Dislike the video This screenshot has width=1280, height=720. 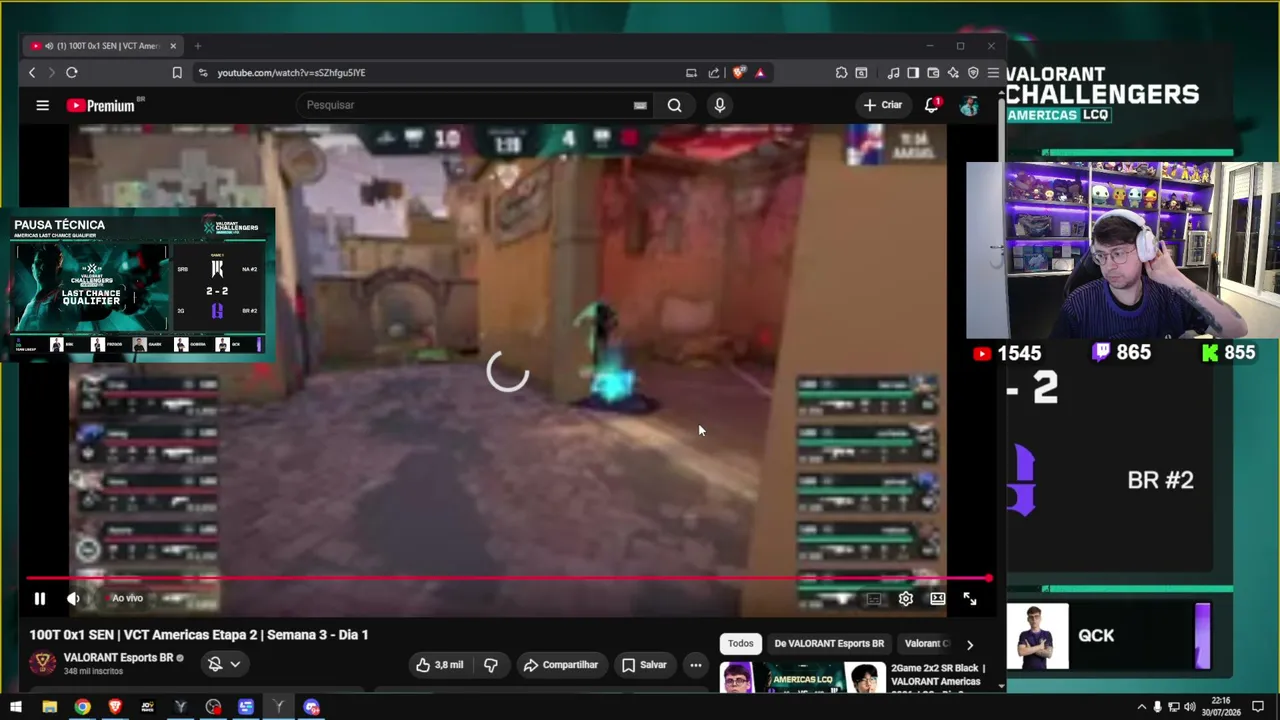click(491, 665)
